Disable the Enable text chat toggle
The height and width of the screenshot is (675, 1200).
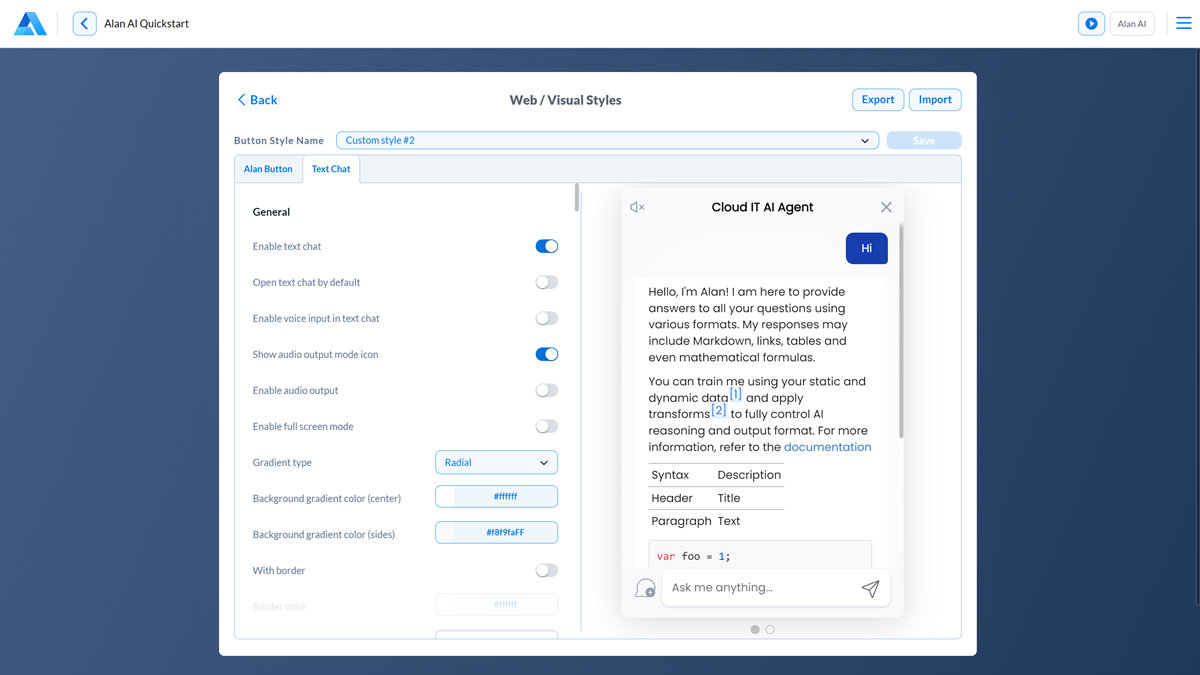546,246
